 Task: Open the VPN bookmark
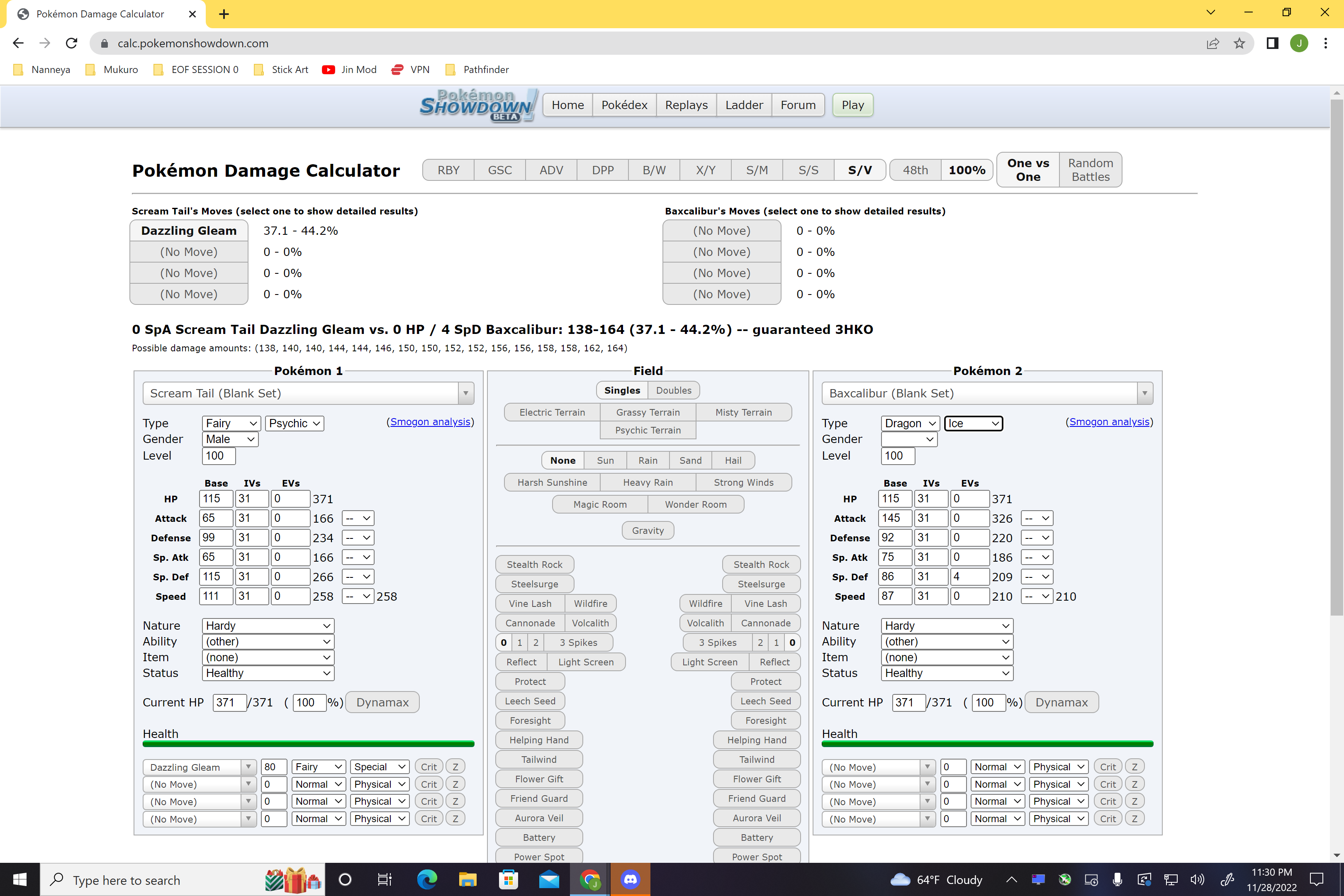pyautogui.click(x=410, y=70)
